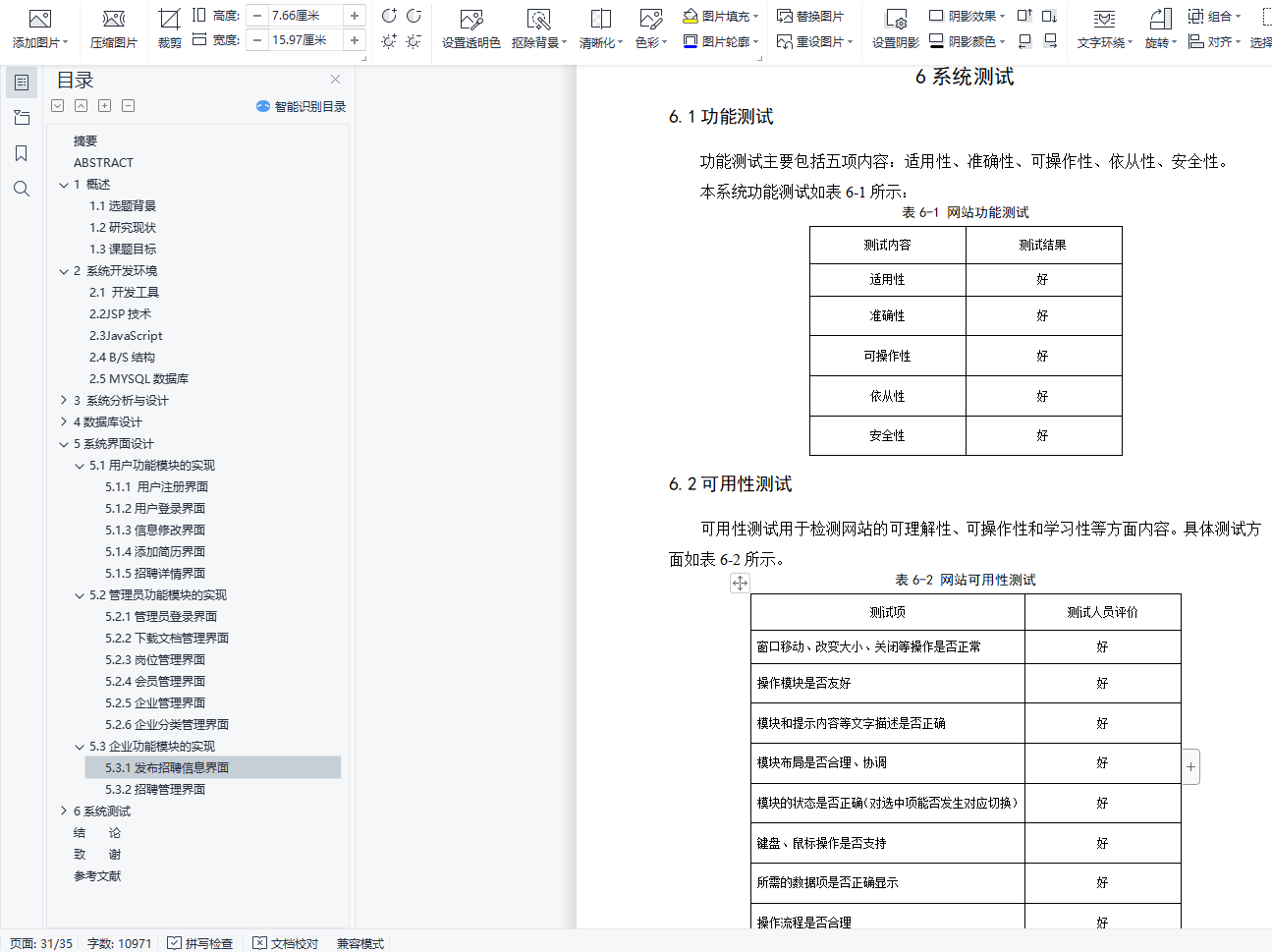Click the add-row plus beside table 6-2
This screenshot has height=952, width=1272.
coord(1190,766)
